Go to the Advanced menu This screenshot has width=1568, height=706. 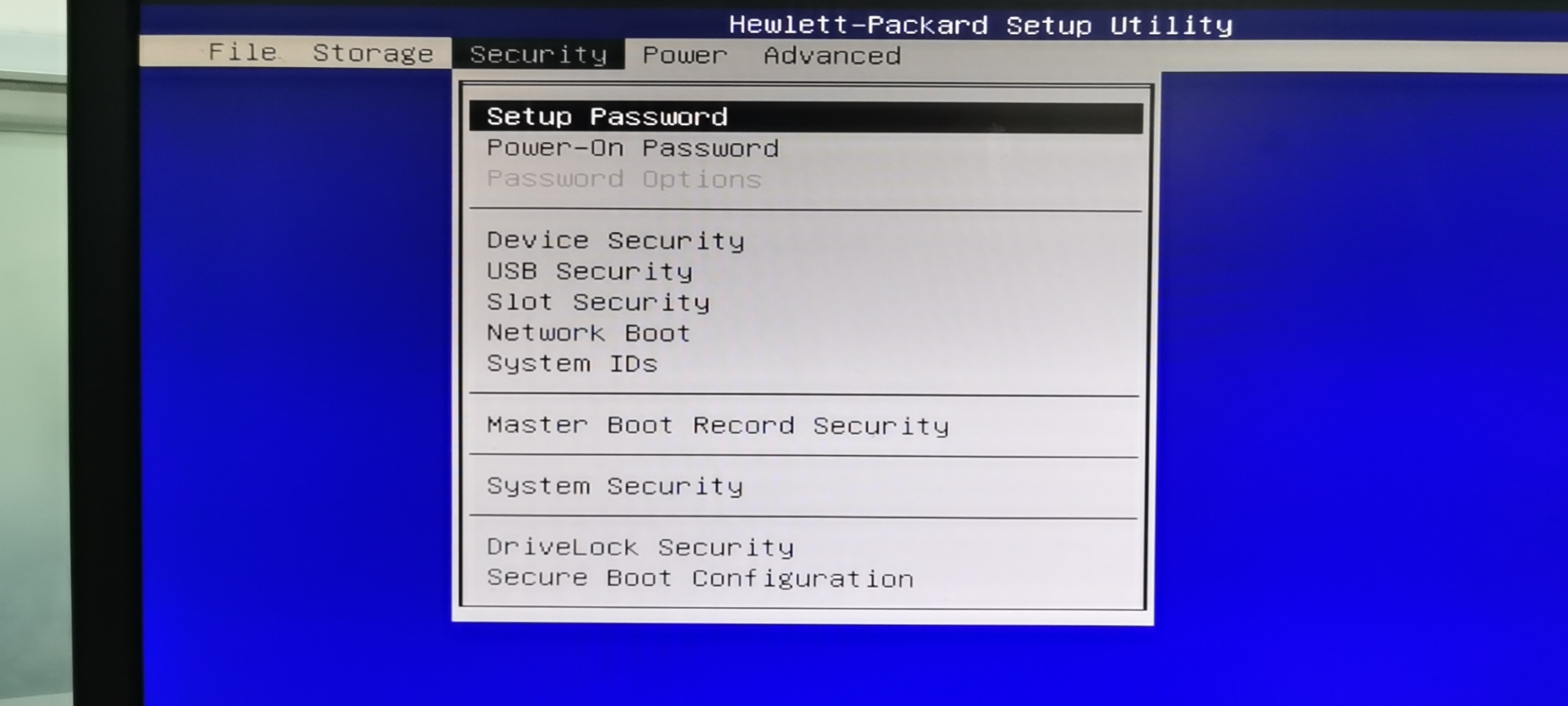pos(832,56)
